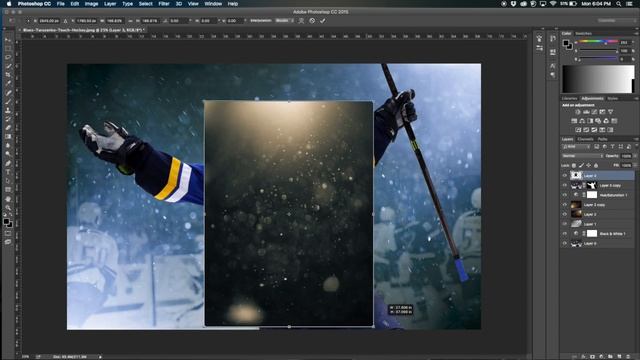Open the File menu
This screenshot has height=360, width=640.
click(61, 4)
